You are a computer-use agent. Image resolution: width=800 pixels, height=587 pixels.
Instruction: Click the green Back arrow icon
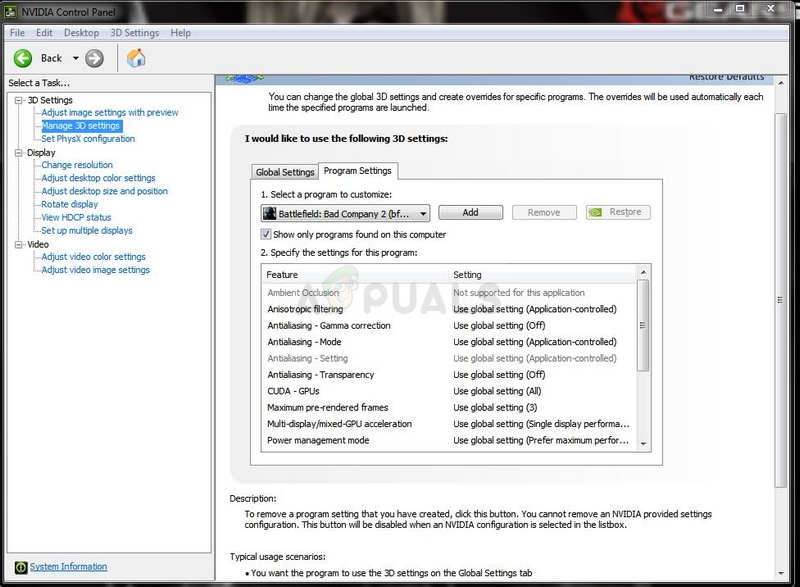click(22, 58)
